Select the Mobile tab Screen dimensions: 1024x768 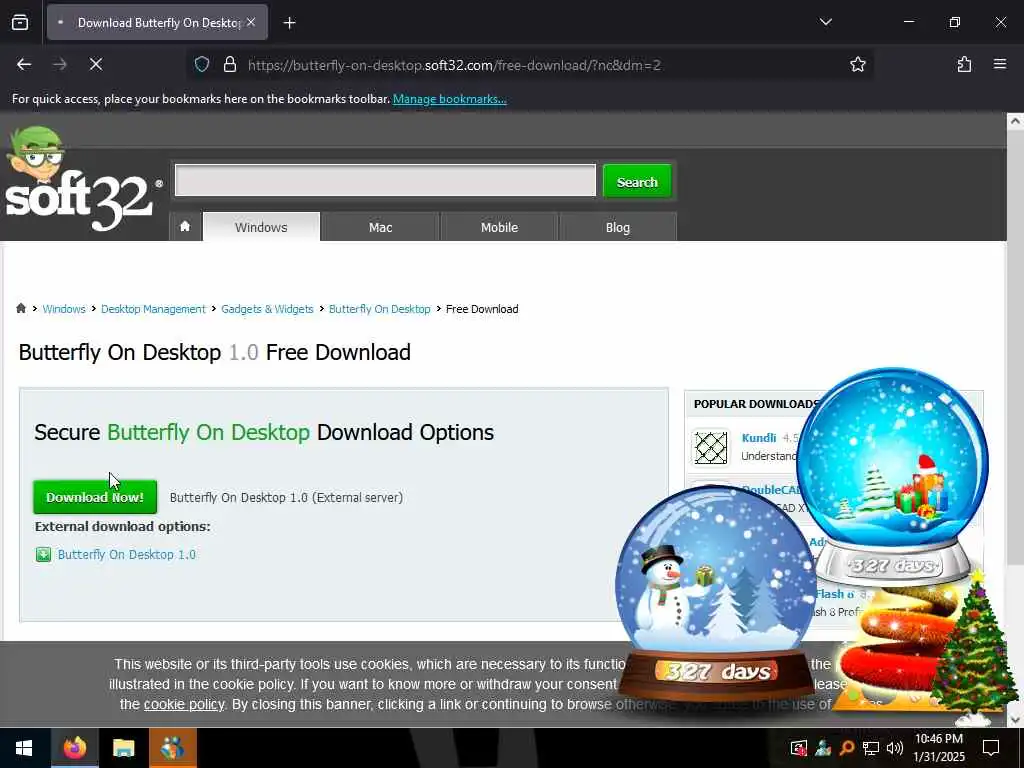499,227
